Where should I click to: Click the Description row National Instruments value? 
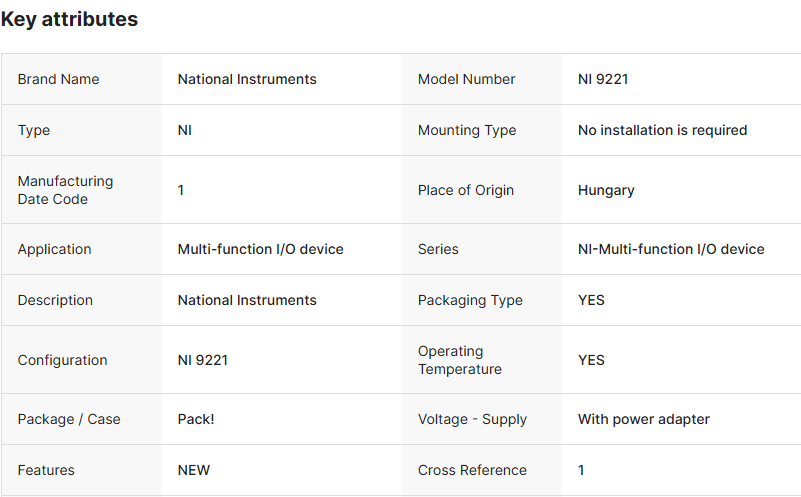click(247, 300)
